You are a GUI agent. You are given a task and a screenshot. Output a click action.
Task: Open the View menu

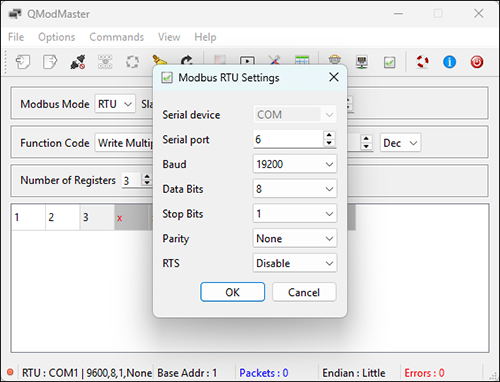coord(169,37)
